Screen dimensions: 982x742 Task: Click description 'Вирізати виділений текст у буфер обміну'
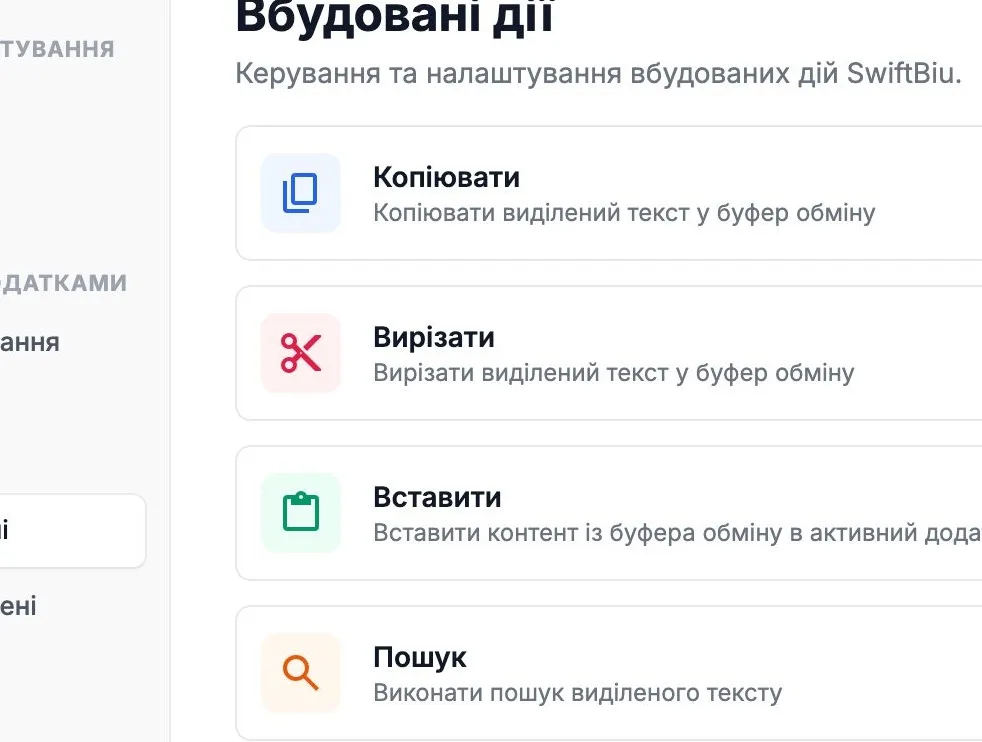(614, 373)
